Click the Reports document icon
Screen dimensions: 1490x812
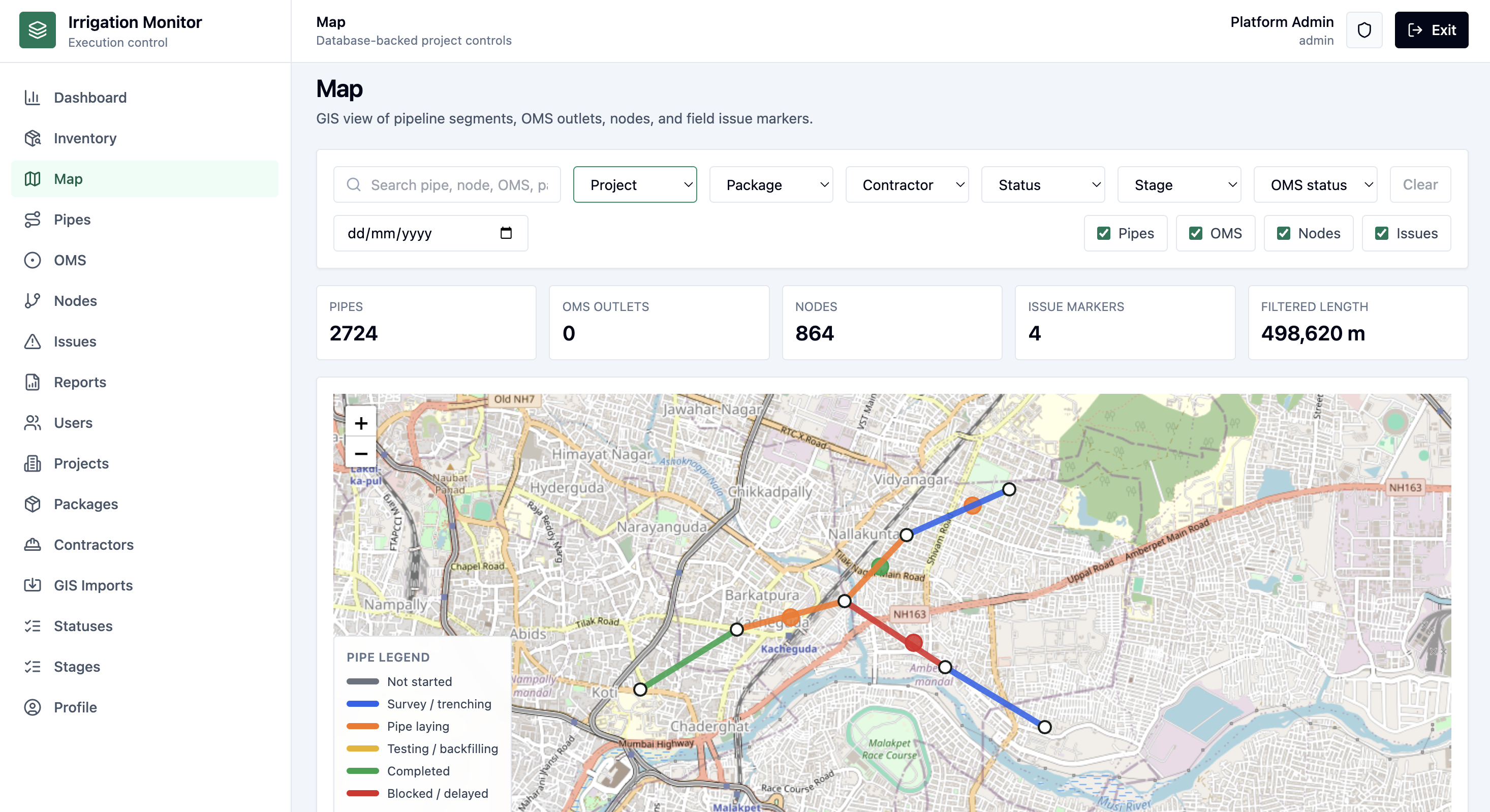click(x=33, y=382)
